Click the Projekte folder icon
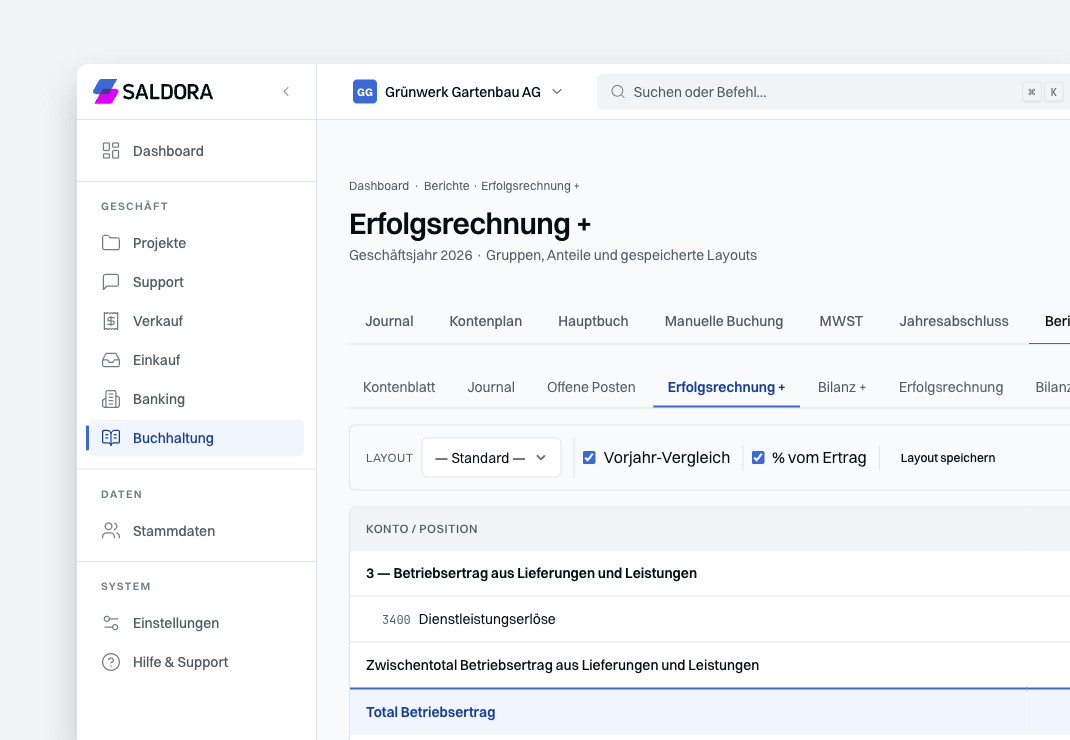 (x=111, y=243)
